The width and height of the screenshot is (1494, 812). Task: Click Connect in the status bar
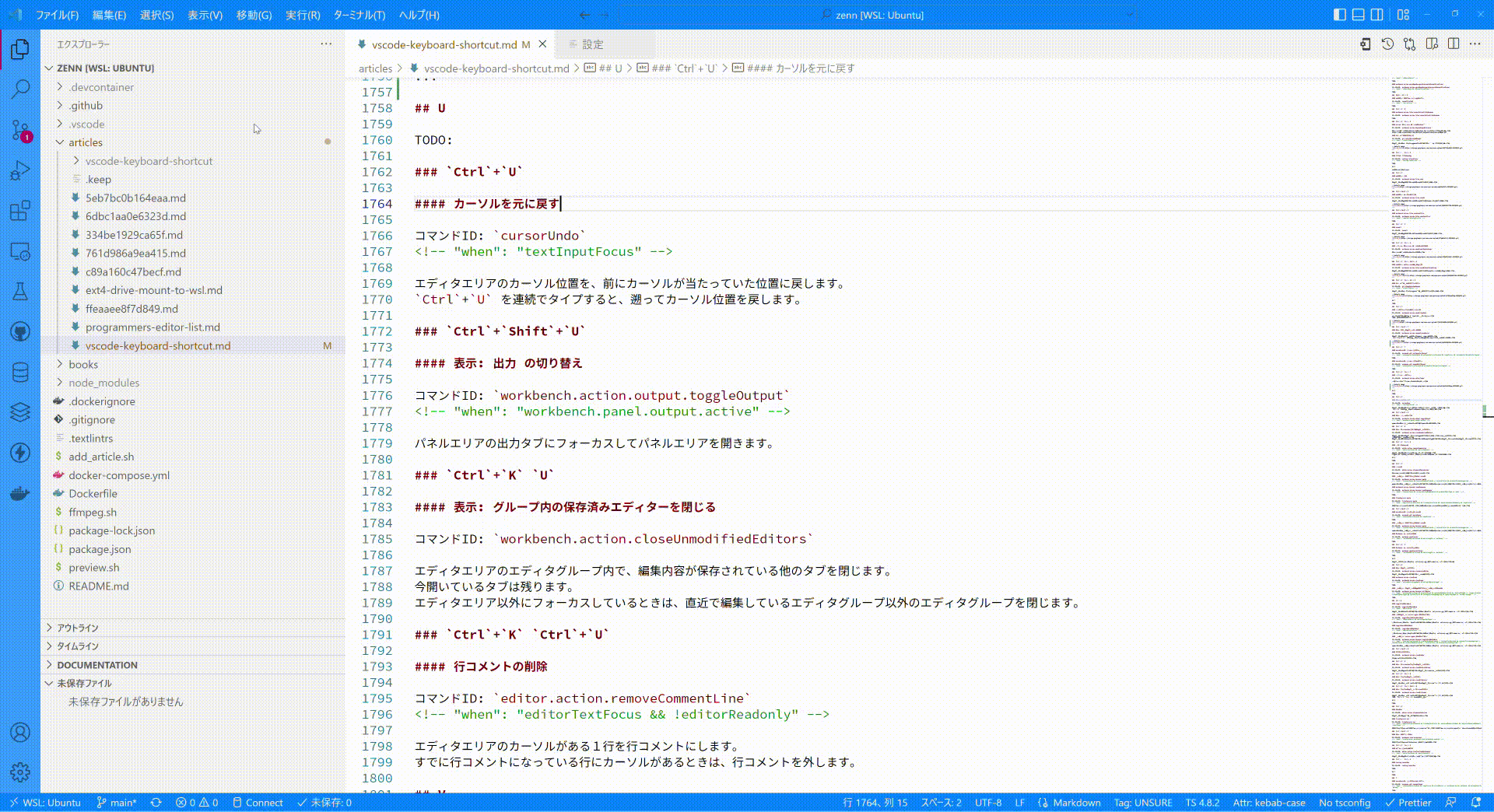pos(258,803)
